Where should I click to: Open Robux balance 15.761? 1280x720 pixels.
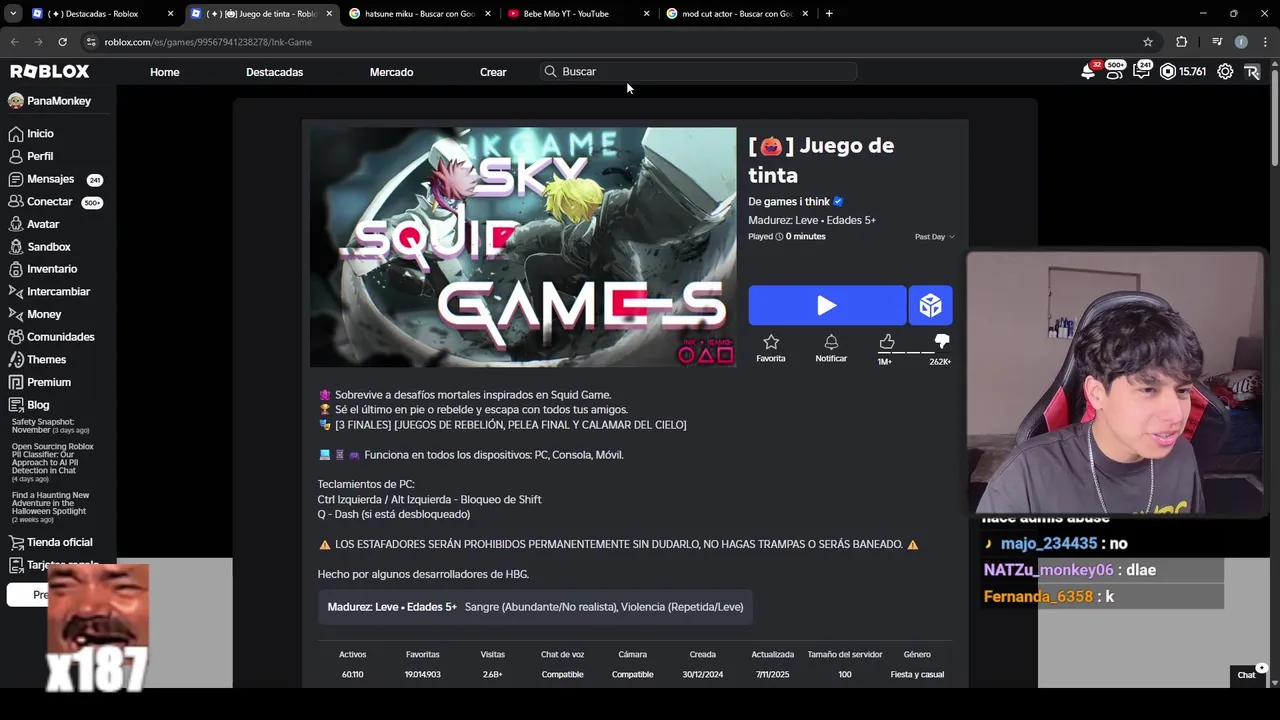pyautogui.click(x=1183, y=72)
